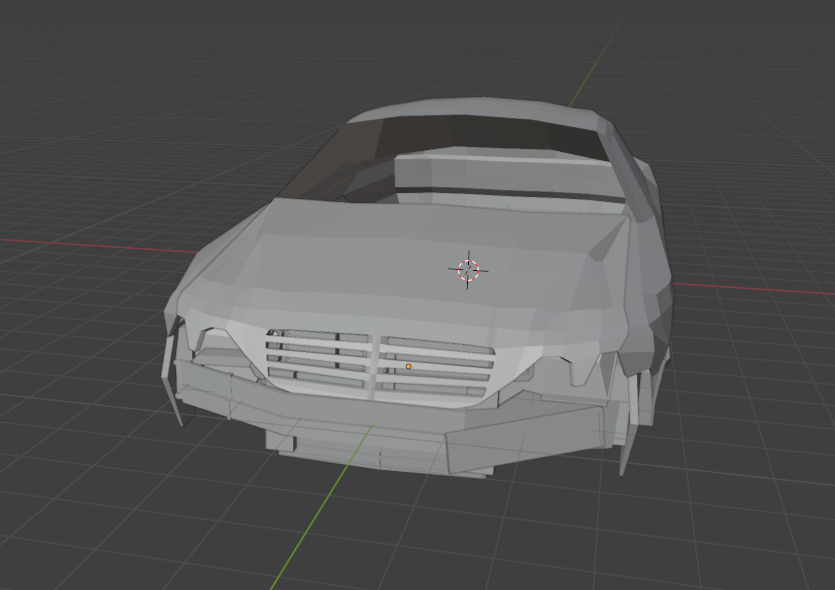Viewport: 835px width, 590px height.
Task: Click the red X axis line at right
Action: [760, 292]
